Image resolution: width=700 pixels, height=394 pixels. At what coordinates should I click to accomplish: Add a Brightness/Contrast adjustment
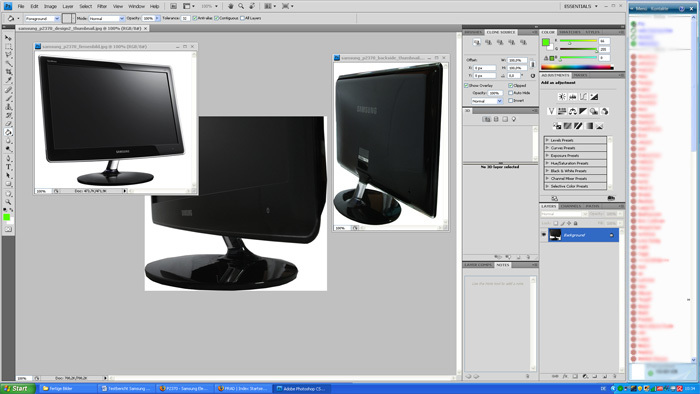tap(562, 96)
